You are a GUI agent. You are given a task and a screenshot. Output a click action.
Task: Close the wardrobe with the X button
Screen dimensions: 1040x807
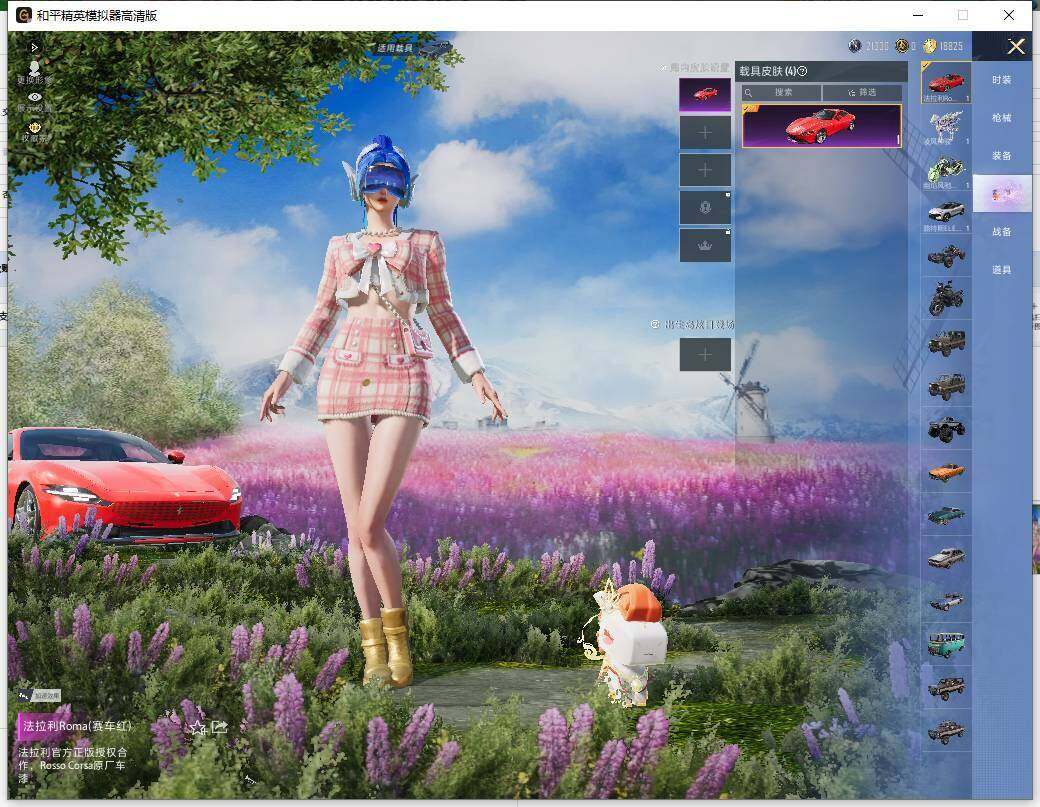[x=1016, y=46]
